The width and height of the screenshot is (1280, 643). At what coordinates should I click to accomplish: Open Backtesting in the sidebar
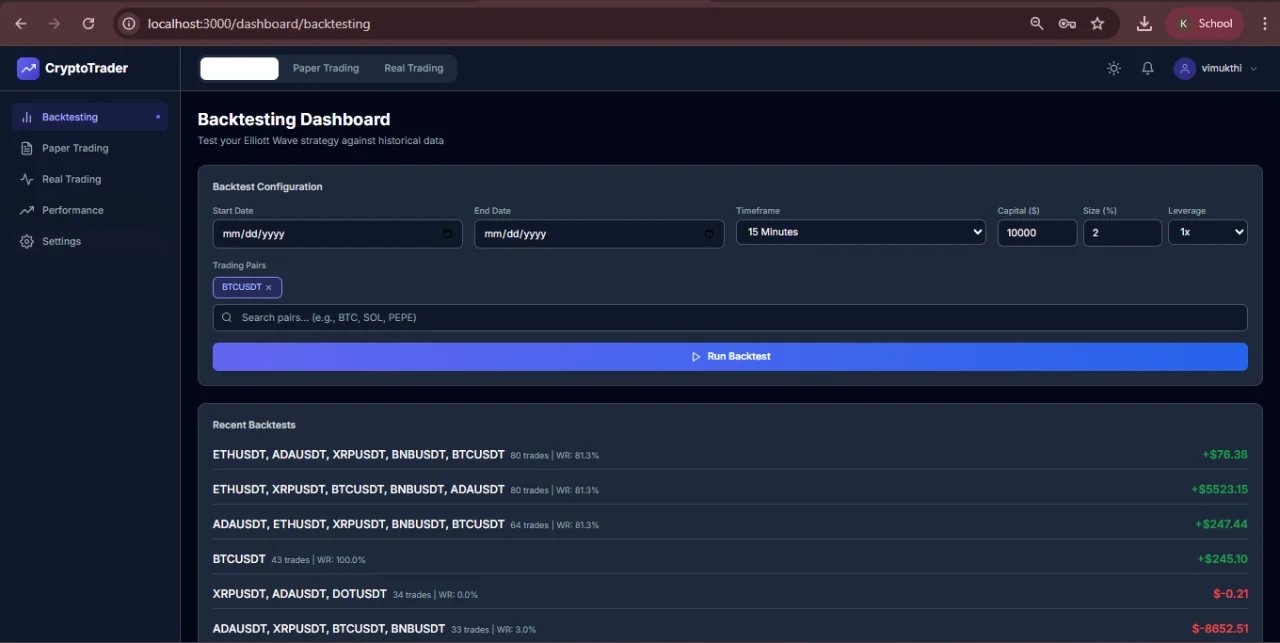click(90, 117)
